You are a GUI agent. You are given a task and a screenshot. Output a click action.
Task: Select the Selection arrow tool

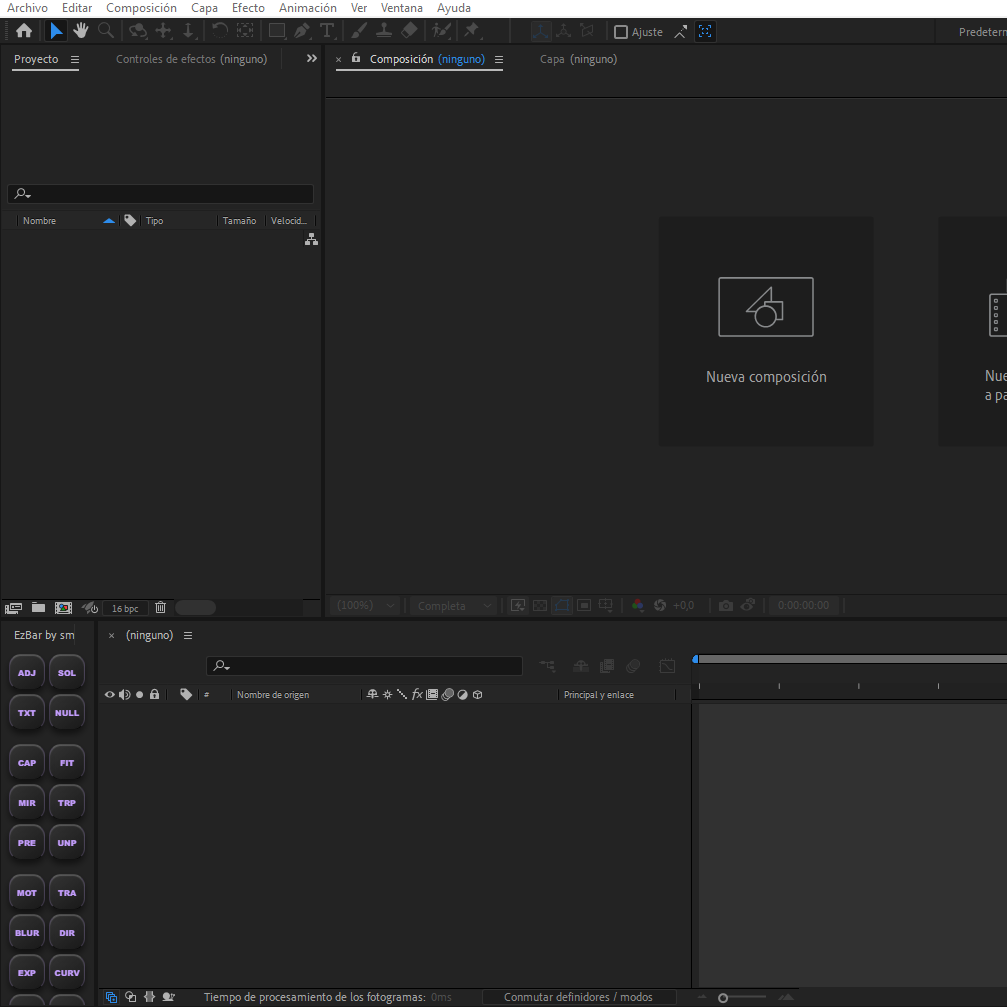(56, 31)
